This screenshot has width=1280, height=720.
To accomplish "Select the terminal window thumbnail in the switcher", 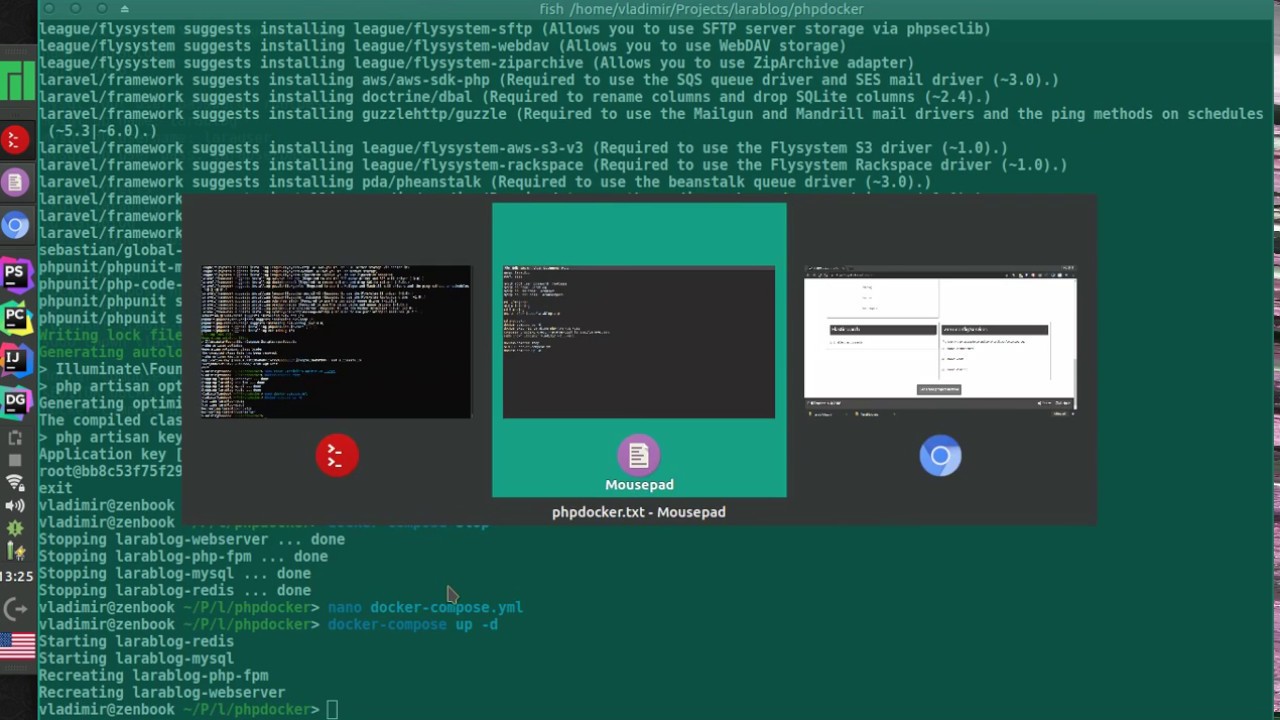I will (x=336, y=342).
